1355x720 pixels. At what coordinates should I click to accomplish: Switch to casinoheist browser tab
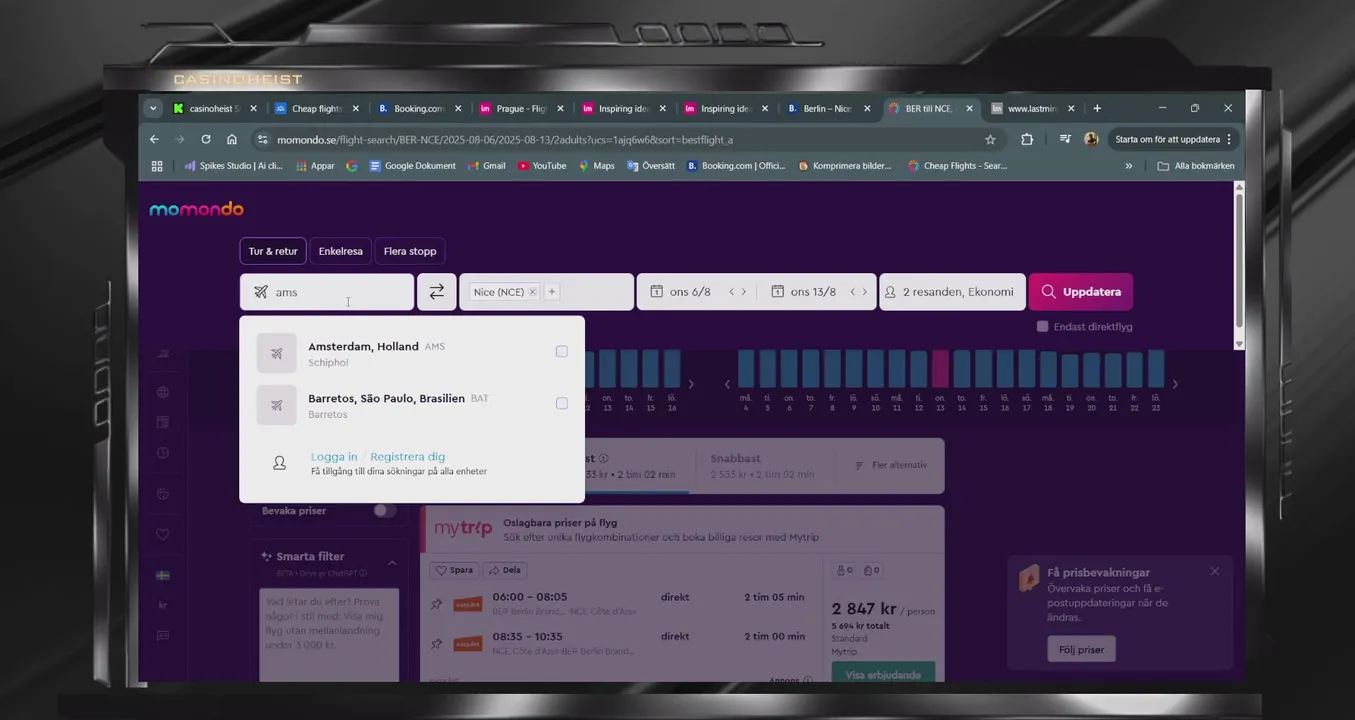click(215, 108)
